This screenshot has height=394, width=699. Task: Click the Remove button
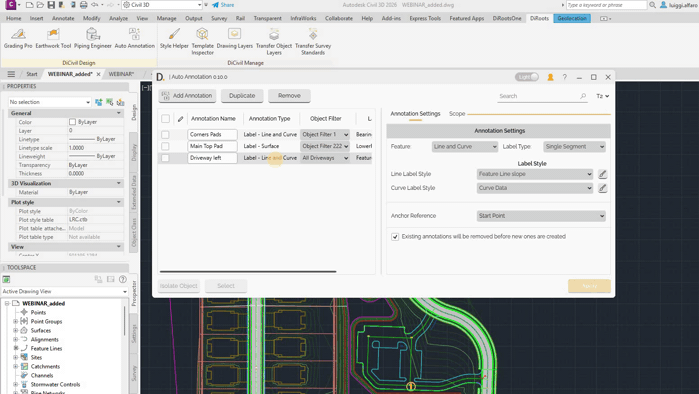pos(289,96)
